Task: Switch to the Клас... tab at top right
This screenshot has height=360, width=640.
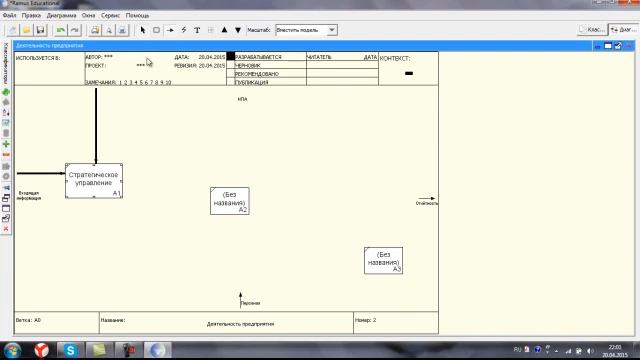Action: [592, 29]
